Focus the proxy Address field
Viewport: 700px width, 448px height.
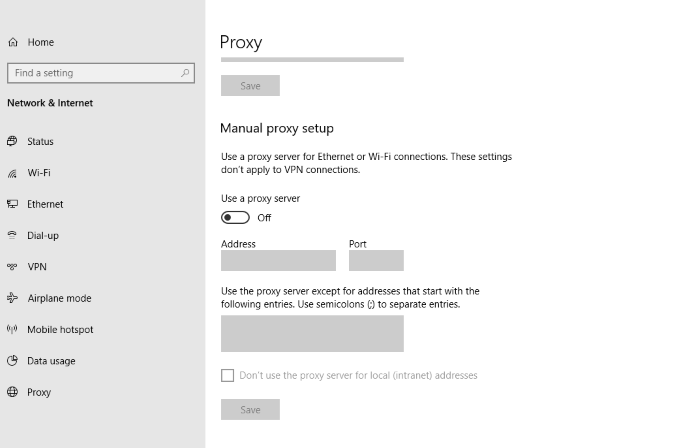pyautogui.click(x=278, y=261)
